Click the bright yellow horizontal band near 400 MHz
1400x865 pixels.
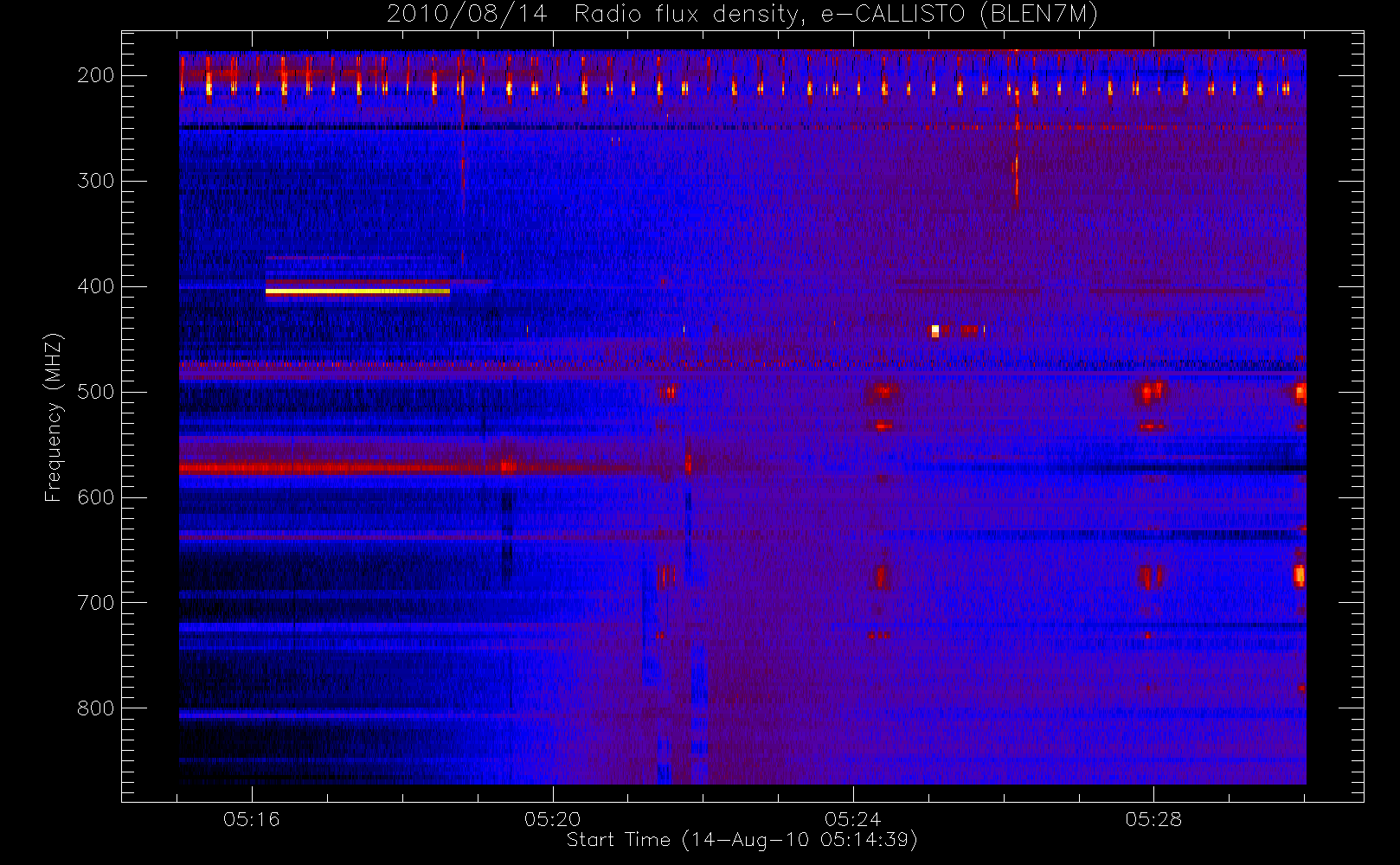[357, 292]
